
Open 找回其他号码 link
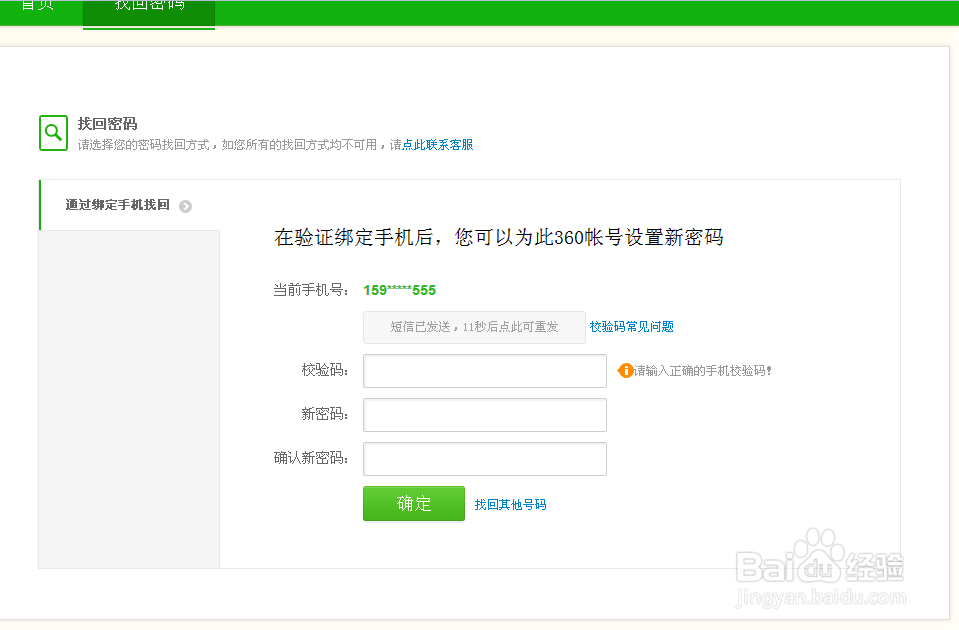pyautogui.click(x=510, y=505)
